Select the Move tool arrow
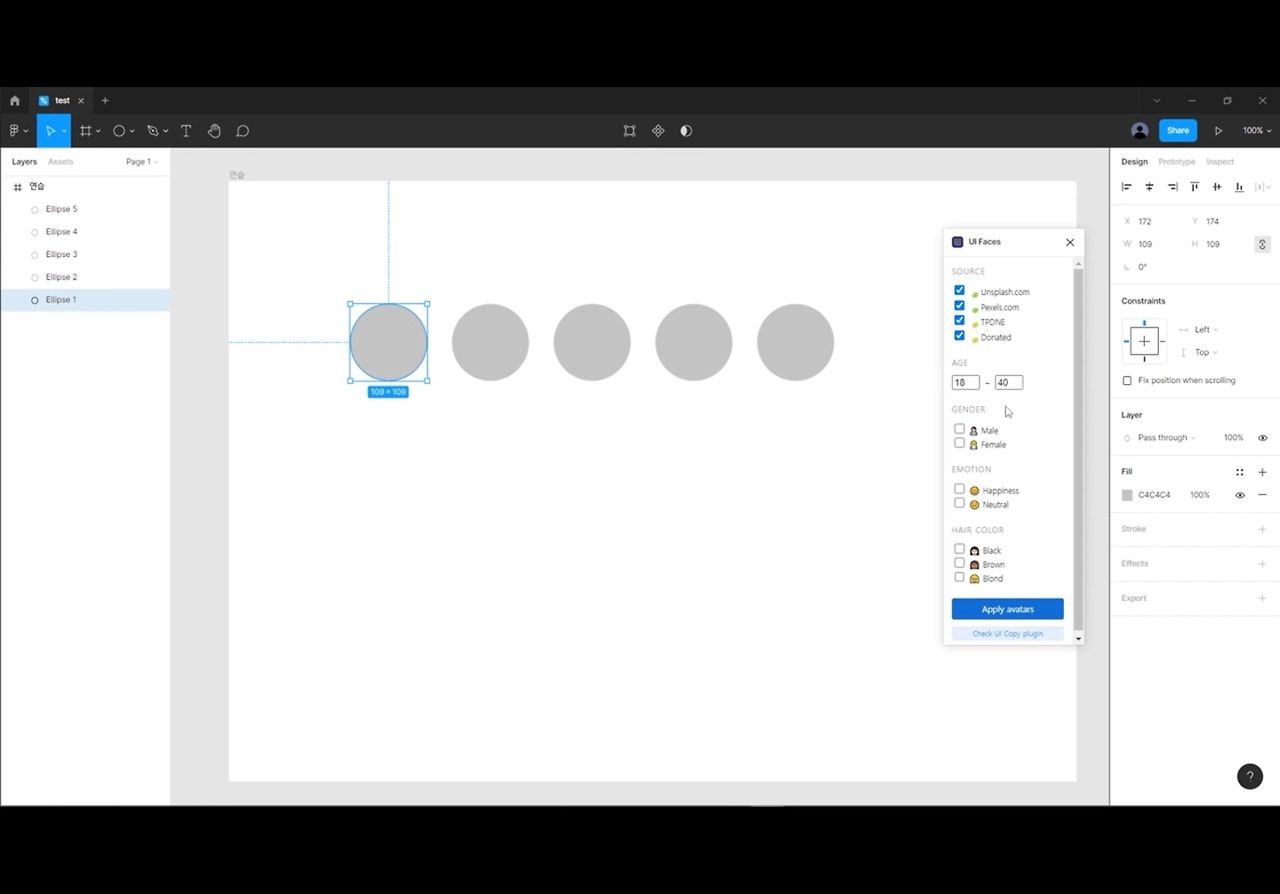 tap(49, 131)
